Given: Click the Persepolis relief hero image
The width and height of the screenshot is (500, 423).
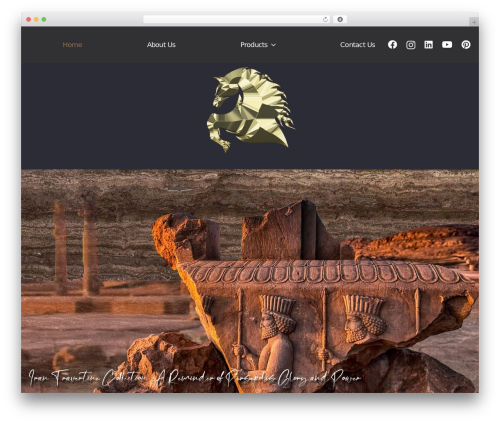Looking at the screenshot, I should coord(250,281).
